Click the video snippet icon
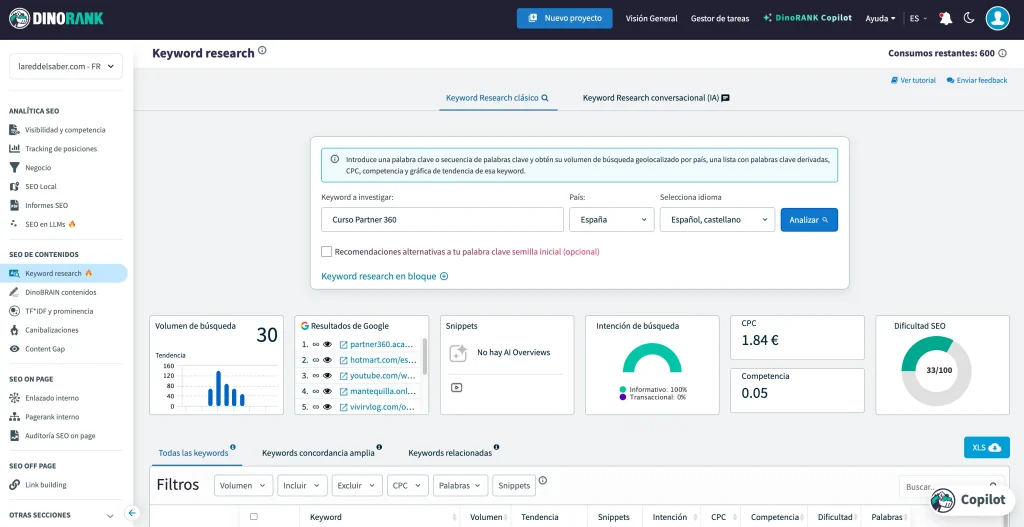This screenshot has width=1024, height=527. [x=456, y=387]
